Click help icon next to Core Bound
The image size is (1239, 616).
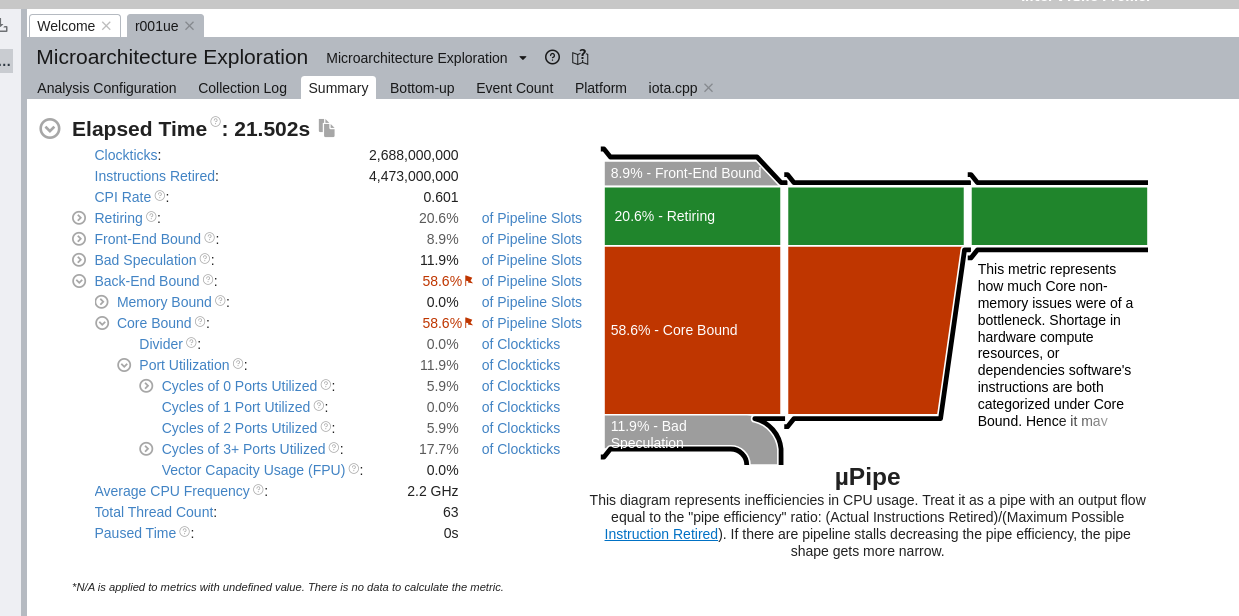click(200, 322)
